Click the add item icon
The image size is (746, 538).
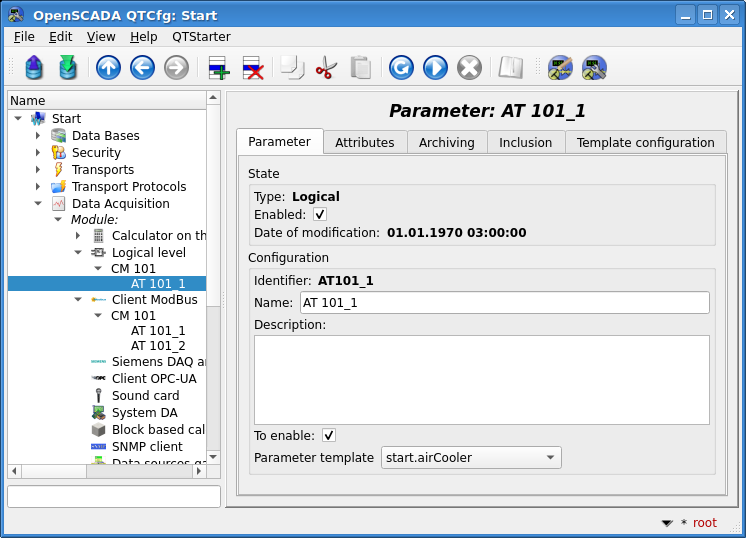[x=218, y=68]
